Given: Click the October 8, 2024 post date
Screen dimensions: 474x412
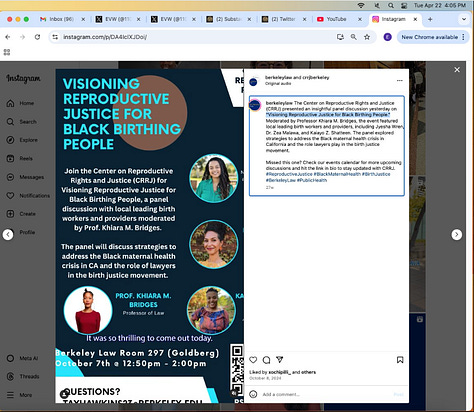Looking at the screenshot, I should (265, 378).
